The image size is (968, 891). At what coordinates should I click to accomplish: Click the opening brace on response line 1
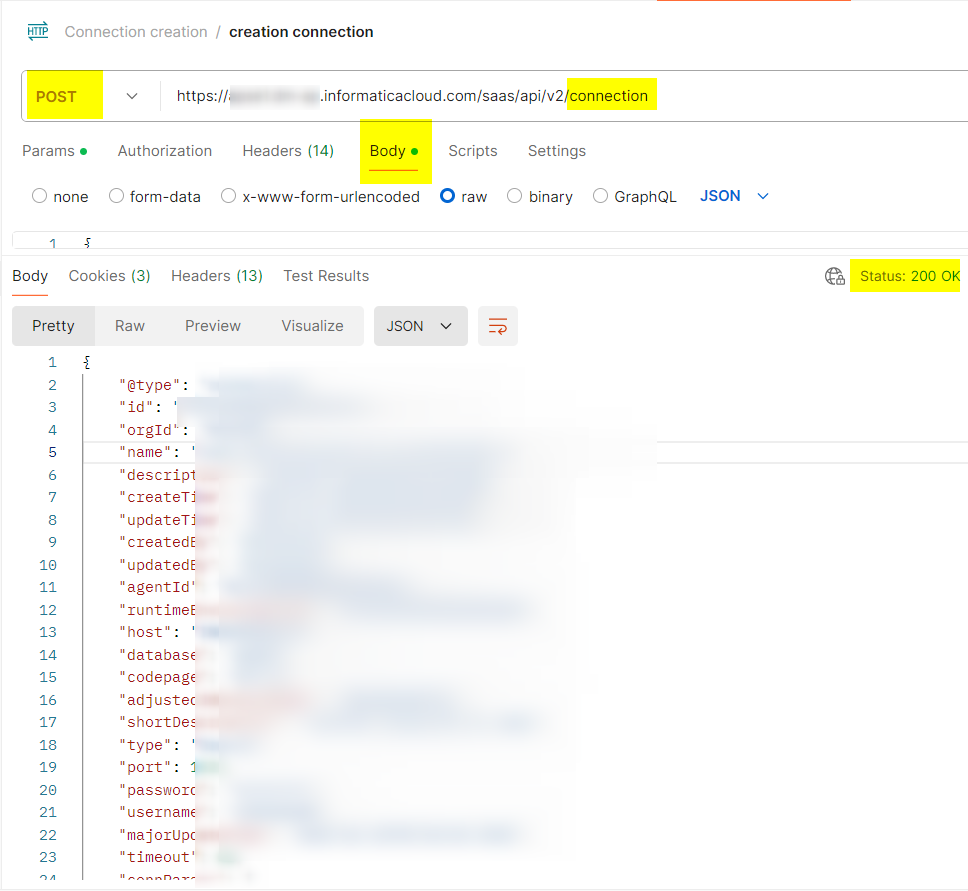(87, 362)
